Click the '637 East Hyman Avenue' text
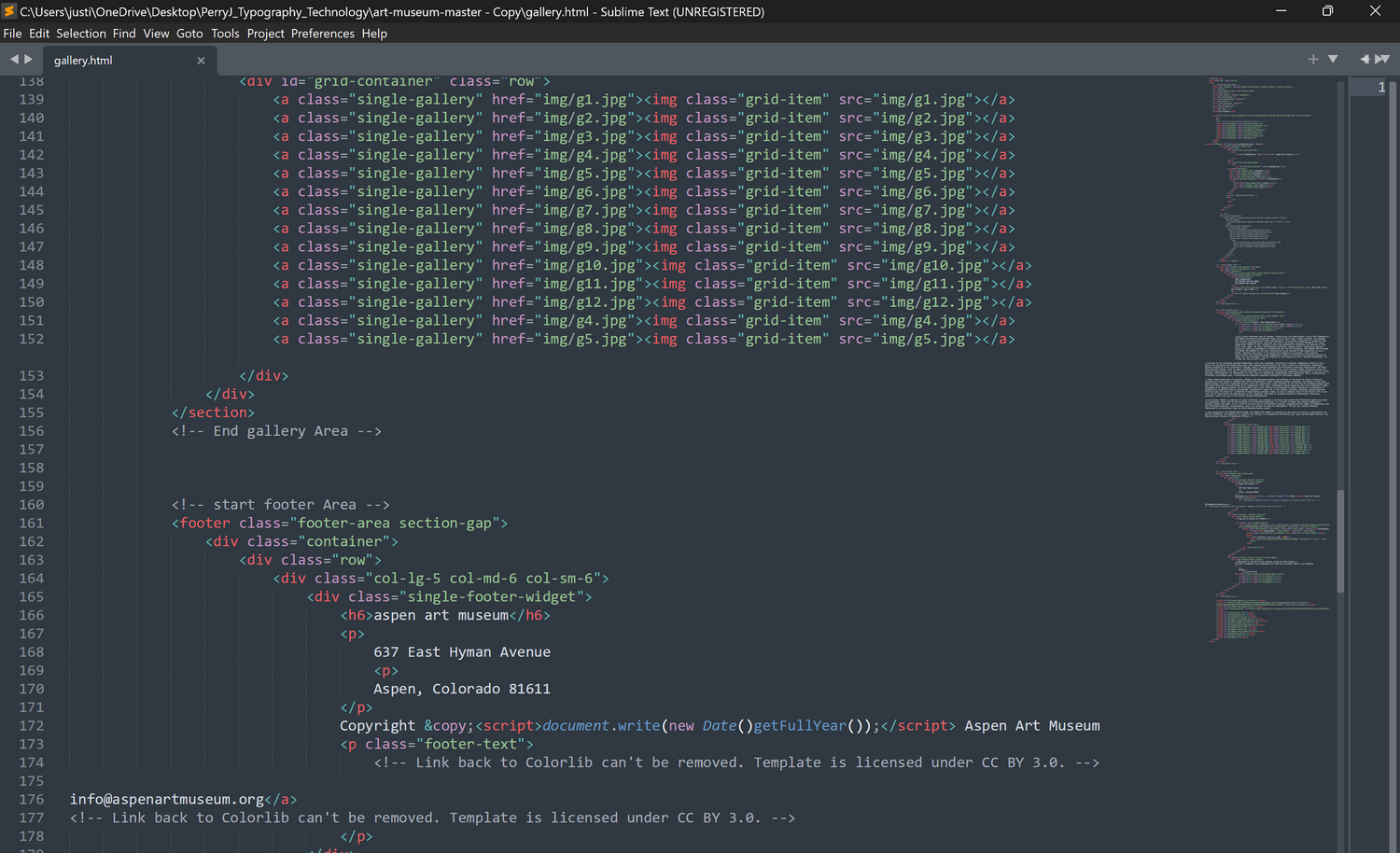This screenshot has width=1400, height=853. point(462,652)
